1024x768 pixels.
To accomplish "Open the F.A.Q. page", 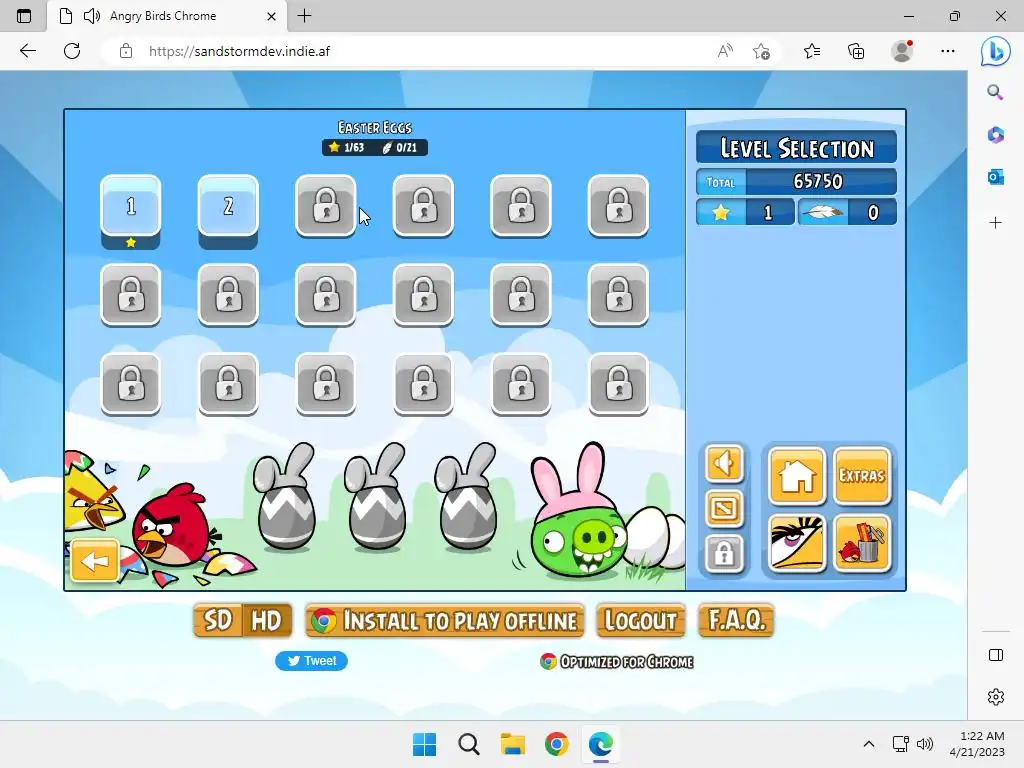I will coord(737,620).
